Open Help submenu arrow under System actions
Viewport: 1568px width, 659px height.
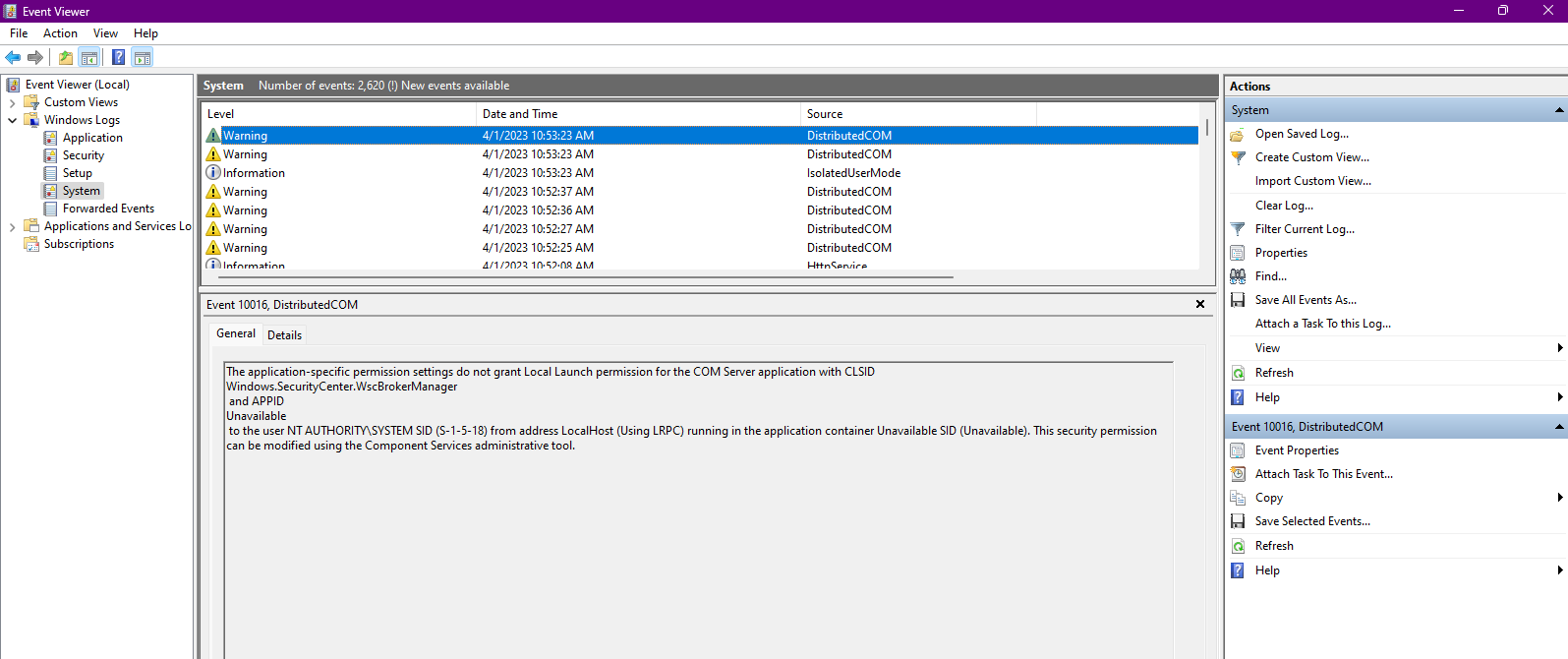(1560, 397)
